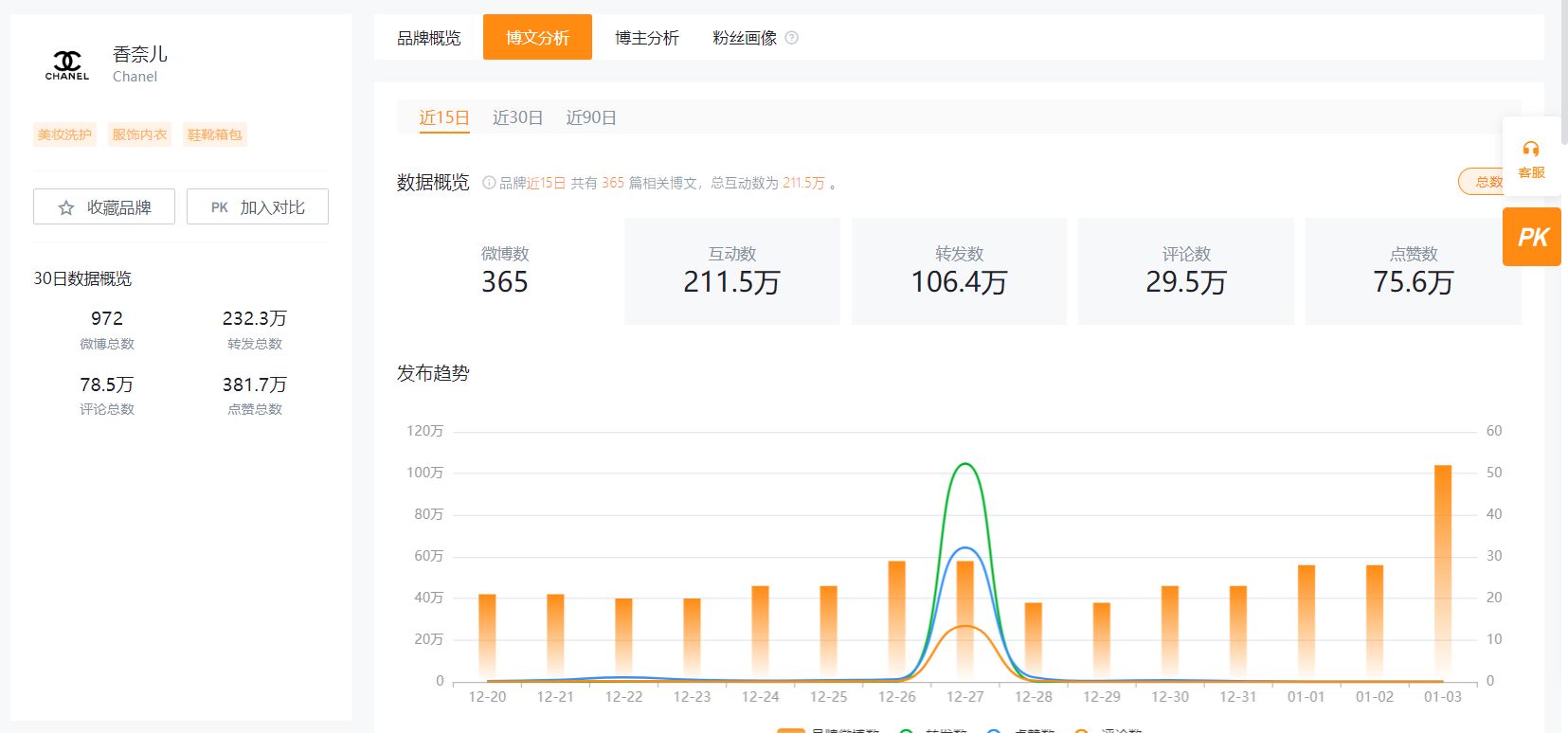The image size is (1568, 733).
Task: Click the orange bar for 01-01
Action: pyautogui.click(x=1307, y=623)
